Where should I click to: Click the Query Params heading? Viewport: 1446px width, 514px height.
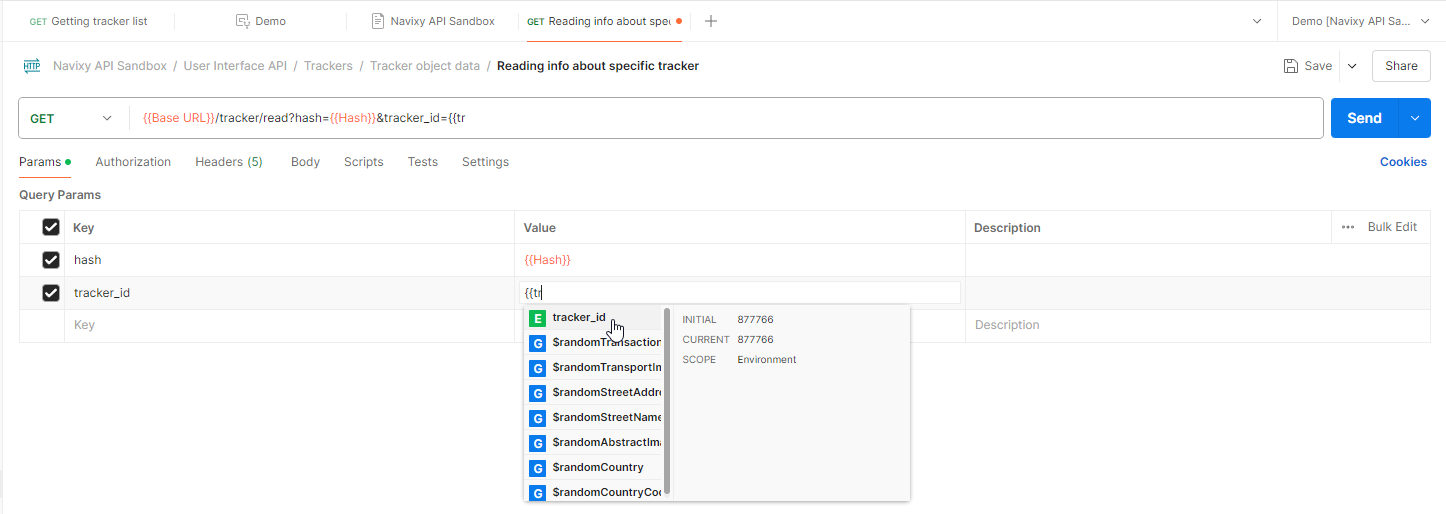(x=60, y=195)
